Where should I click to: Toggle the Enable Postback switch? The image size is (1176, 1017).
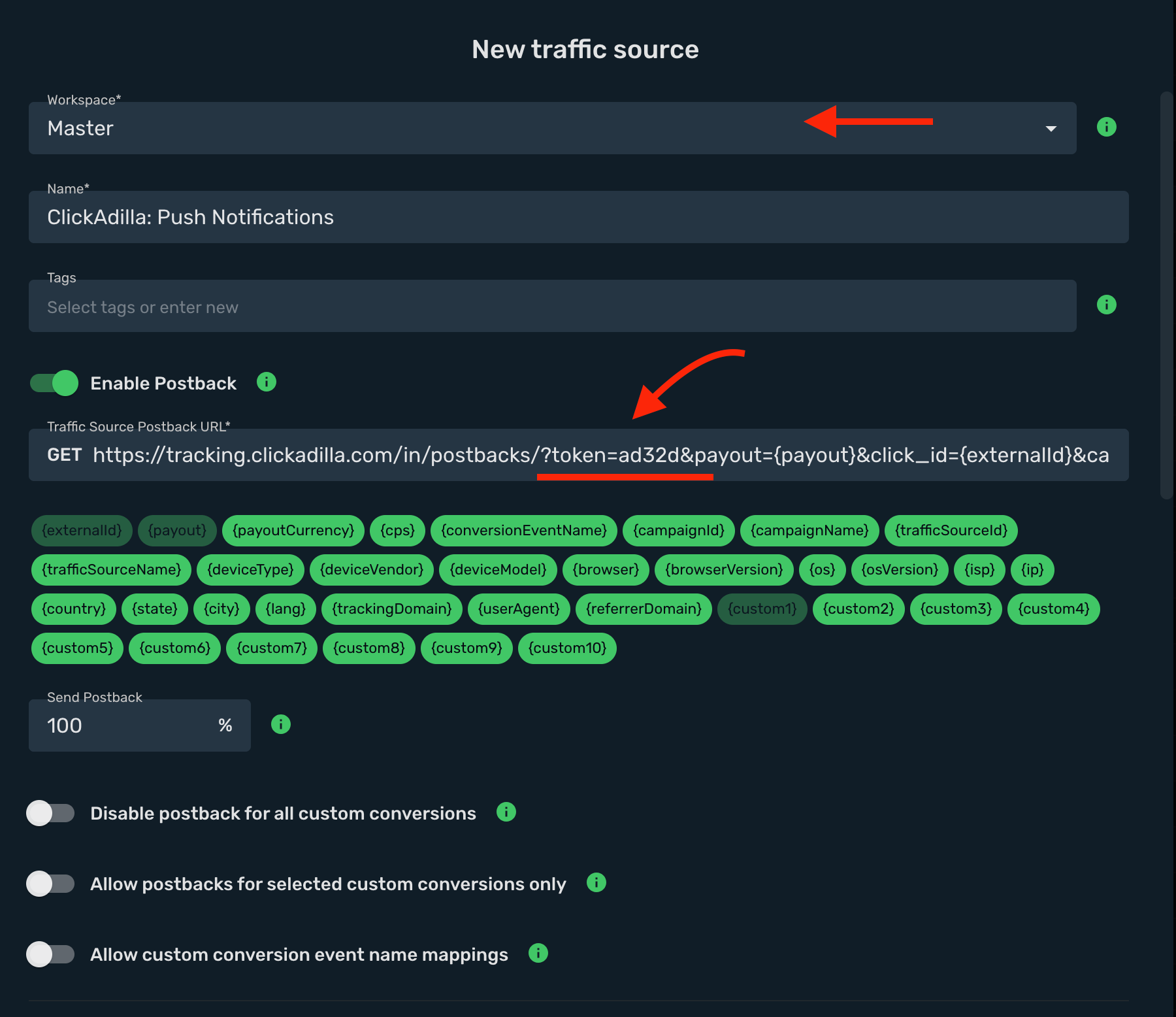pos(54,383)
